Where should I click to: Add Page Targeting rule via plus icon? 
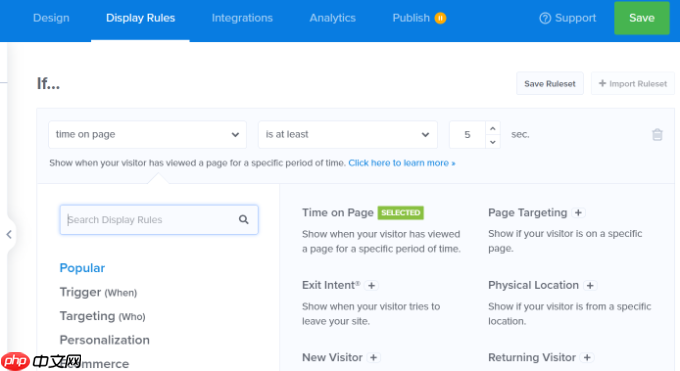pos(578,213)
